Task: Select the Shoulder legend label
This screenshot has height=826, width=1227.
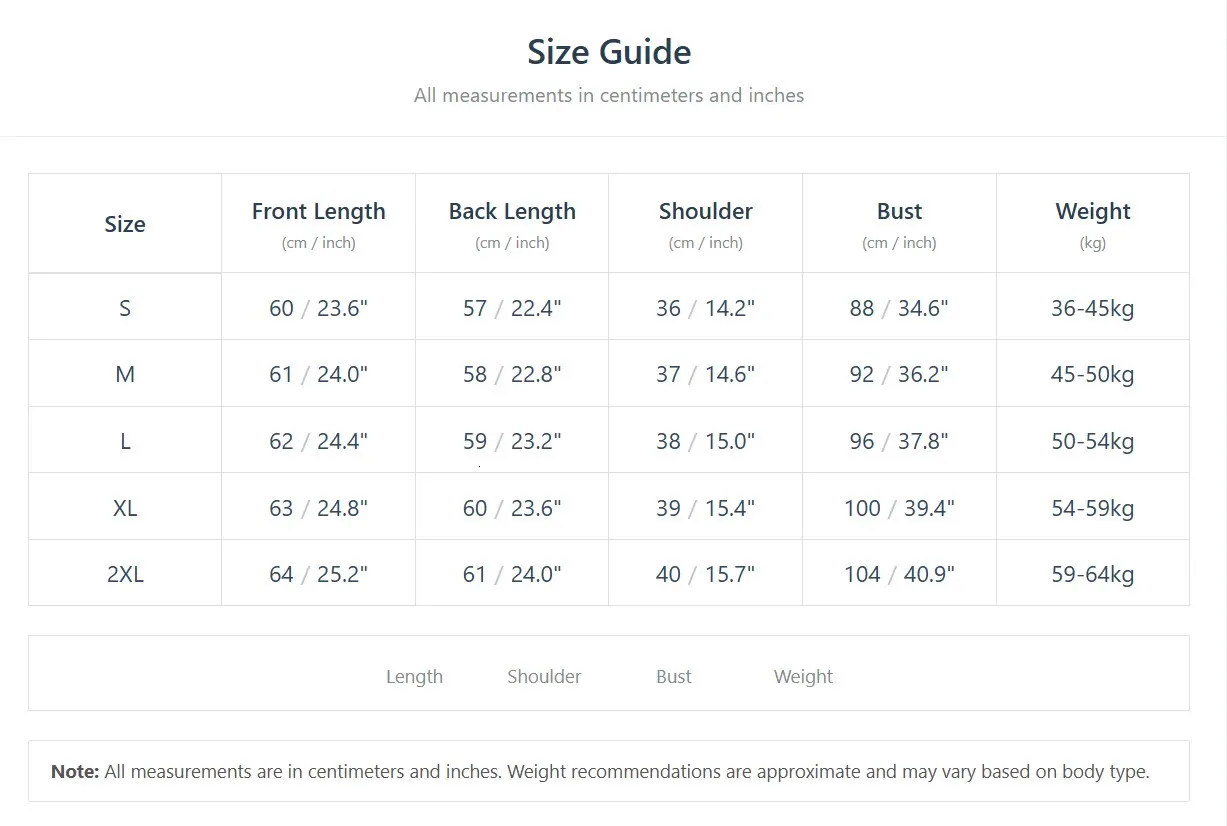Action: (544, 677)
